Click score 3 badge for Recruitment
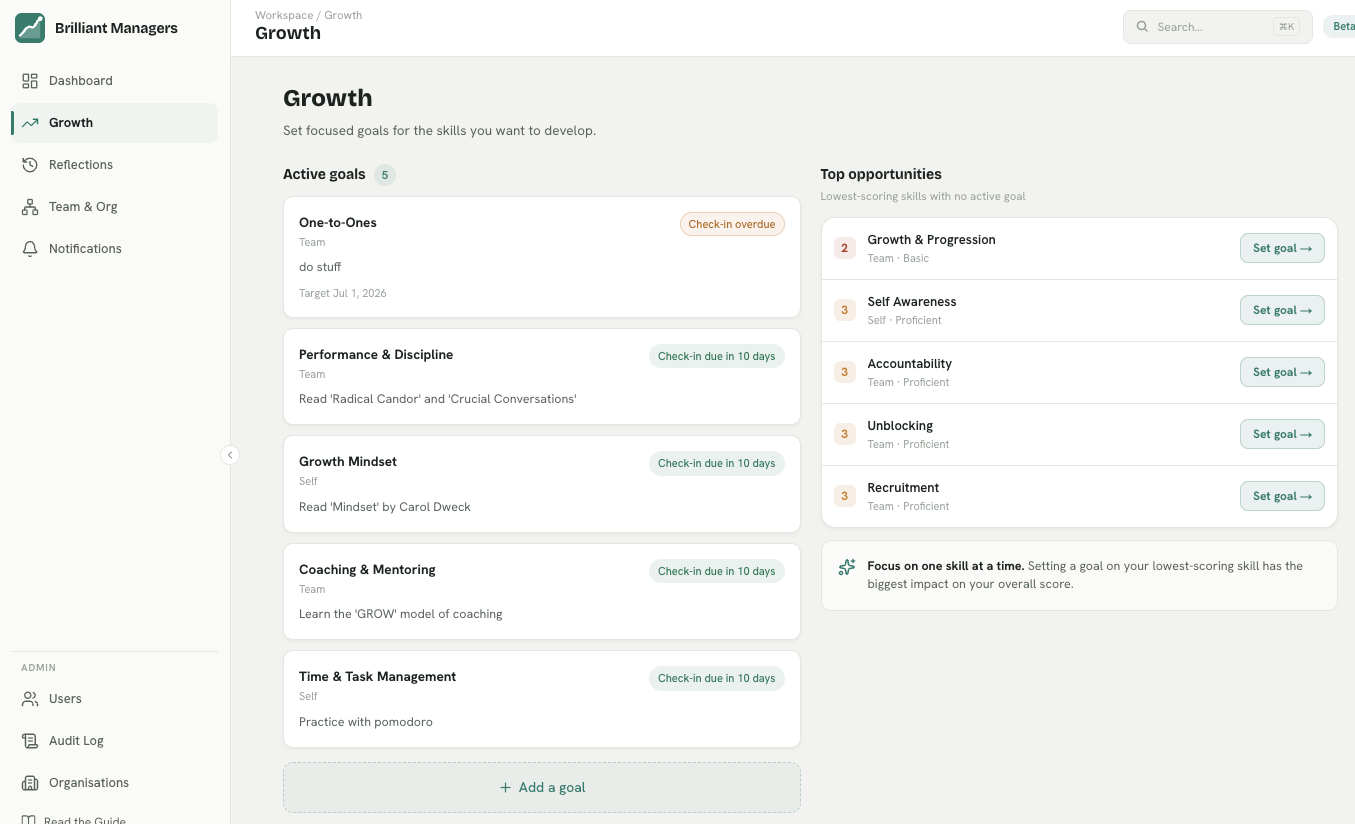The height and width of the screenshot is (824, 1355). coord(845,496)
